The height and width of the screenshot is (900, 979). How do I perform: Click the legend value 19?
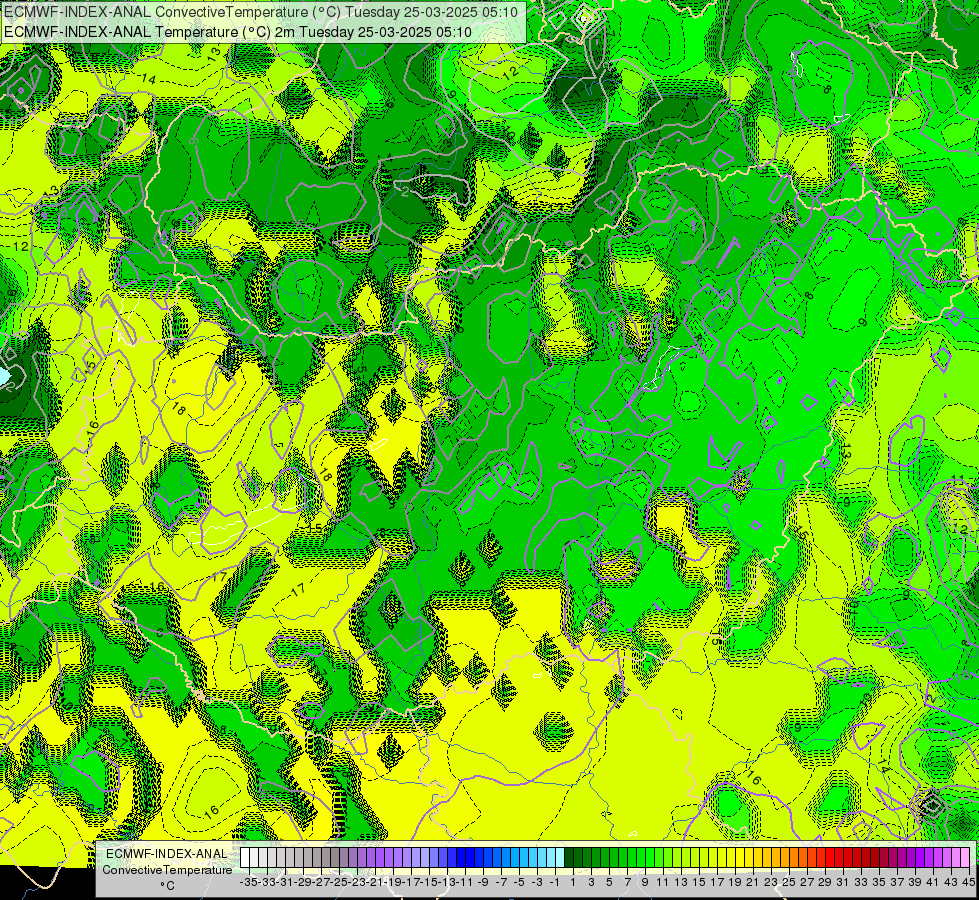click(x=735, y=882)
